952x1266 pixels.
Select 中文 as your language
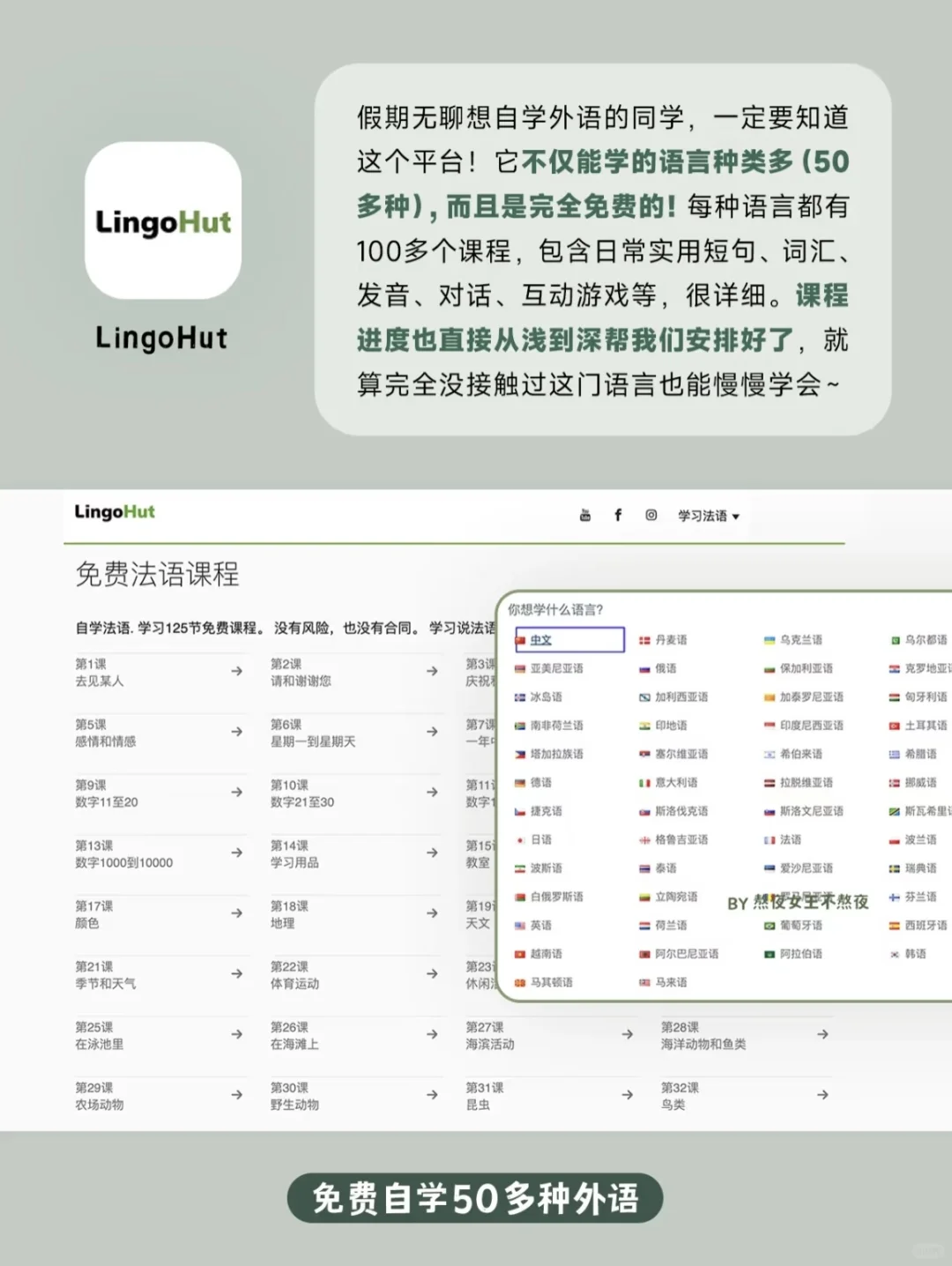click(x=568, y=640)
